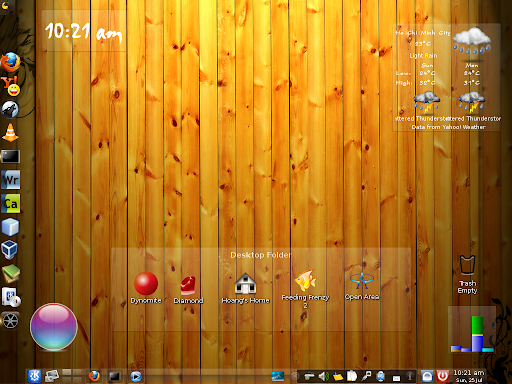Open the Dynamite item in Desktop Folder
The image size is (512, 384).
click(x=146, y=288)
